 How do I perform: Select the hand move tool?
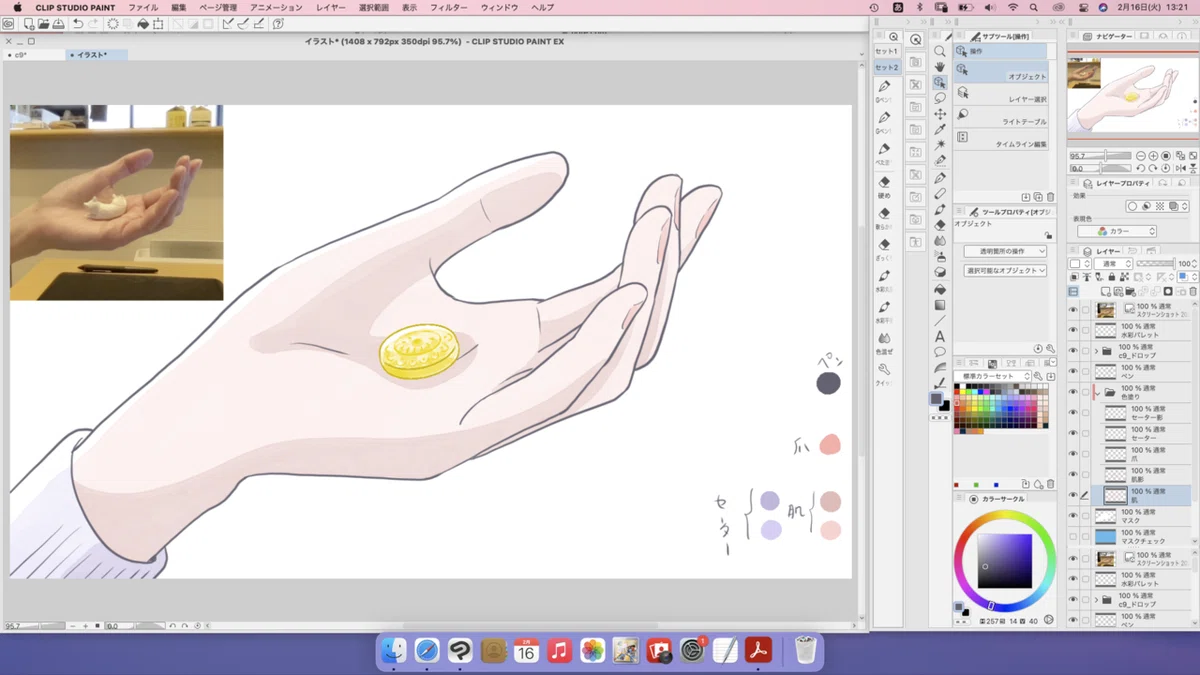point(940,67)
